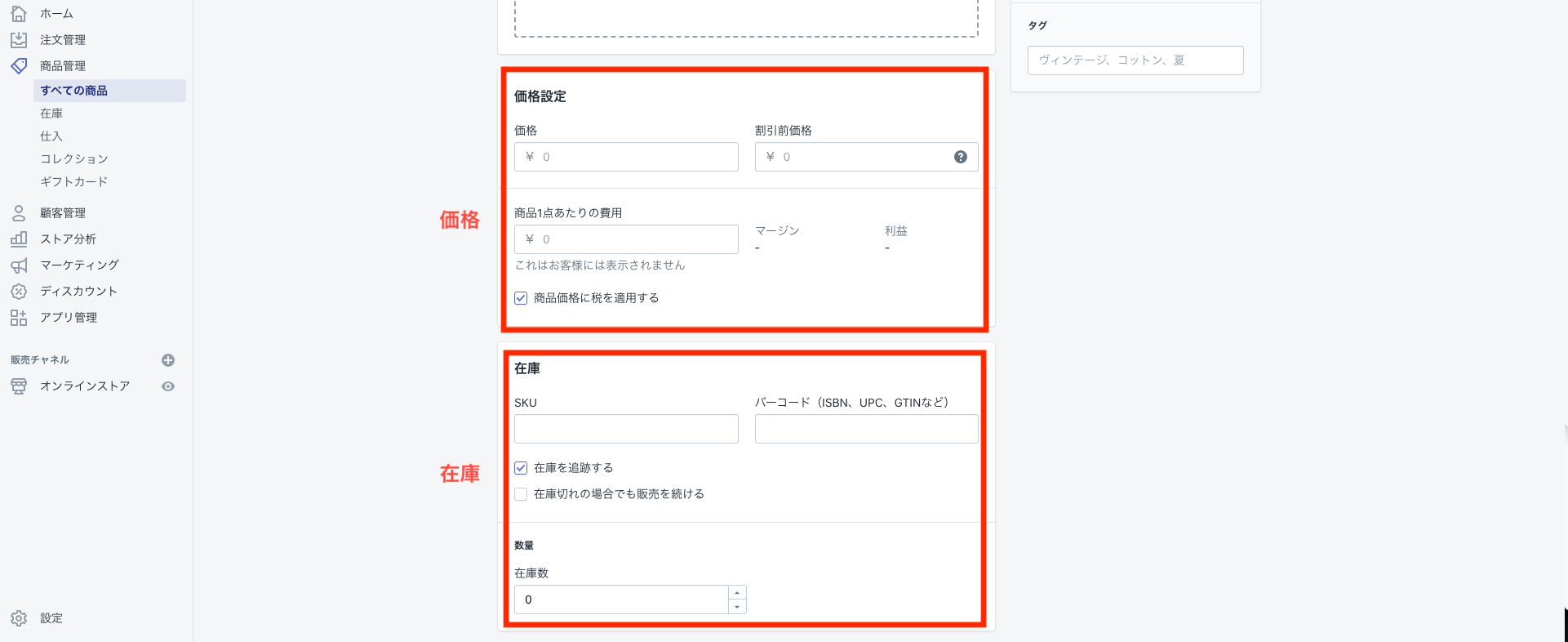Open コレクション submenu item

click(x=74, y=159)
